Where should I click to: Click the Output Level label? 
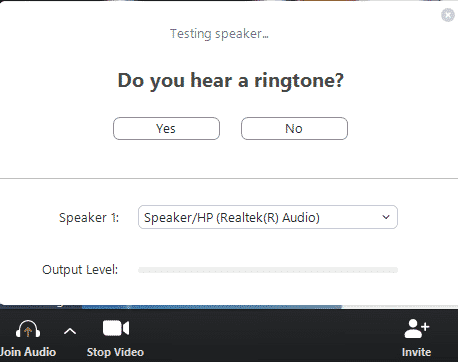point(80,270)
